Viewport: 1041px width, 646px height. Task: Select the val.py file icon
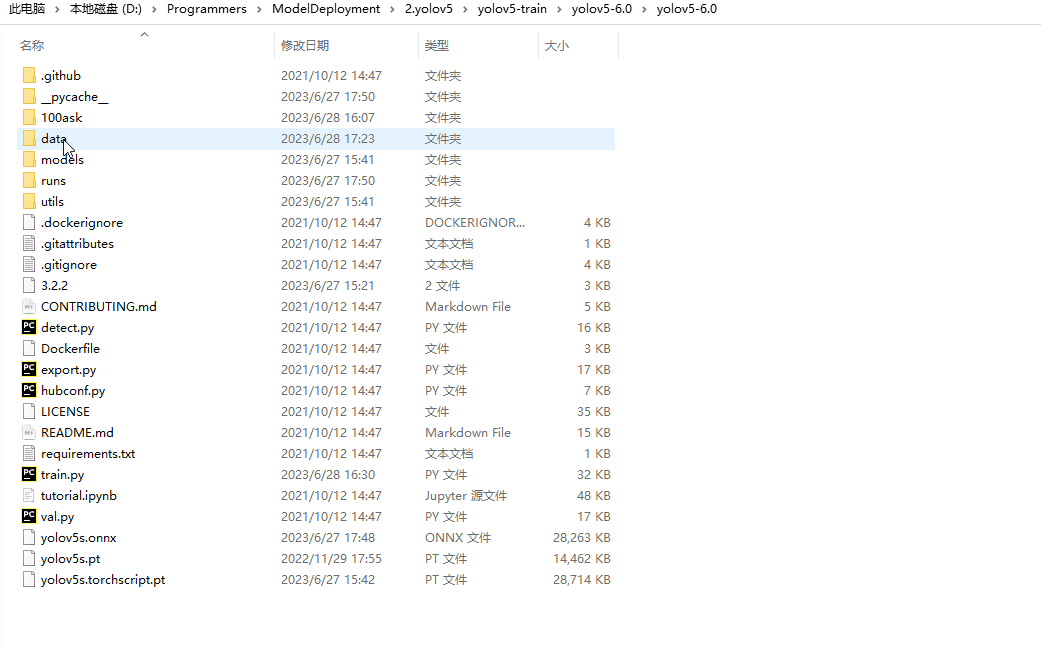tap(30, 516)
